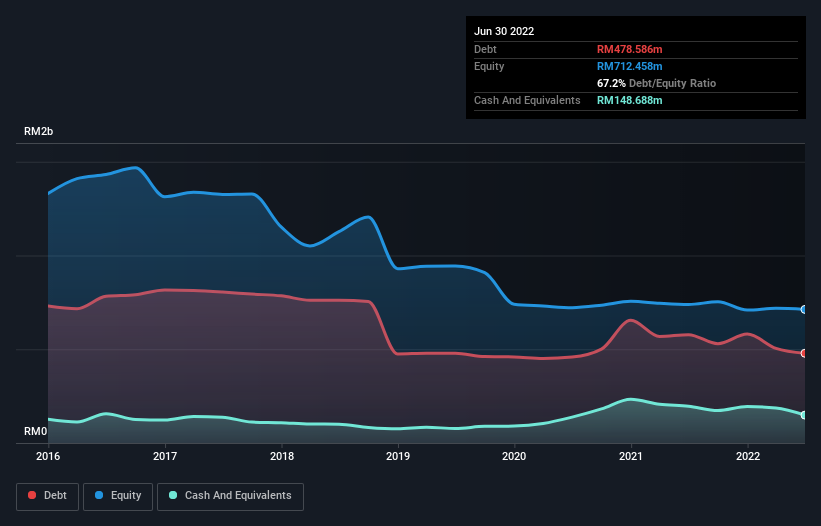Screen dimensions: 821x526
Task: Click the RM148.688m cash value
Action: pos(629,100)
